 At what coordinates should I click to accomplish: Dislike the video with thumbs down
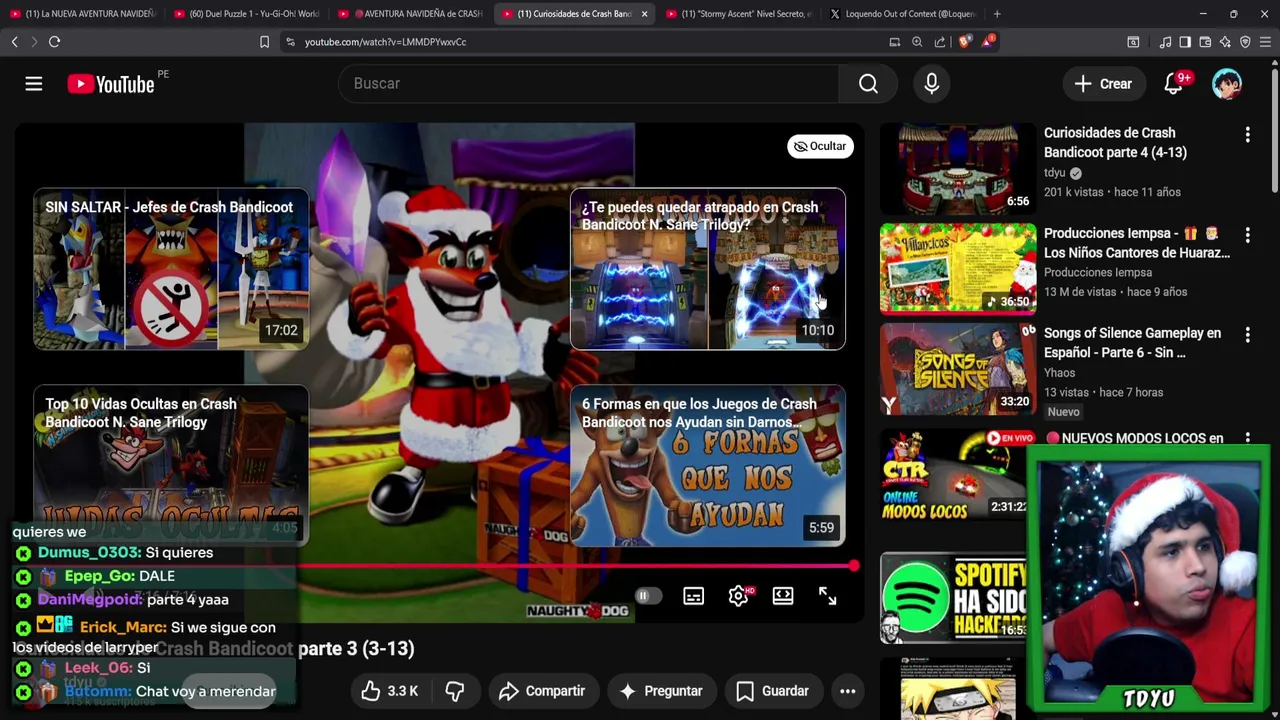point(455,691)
